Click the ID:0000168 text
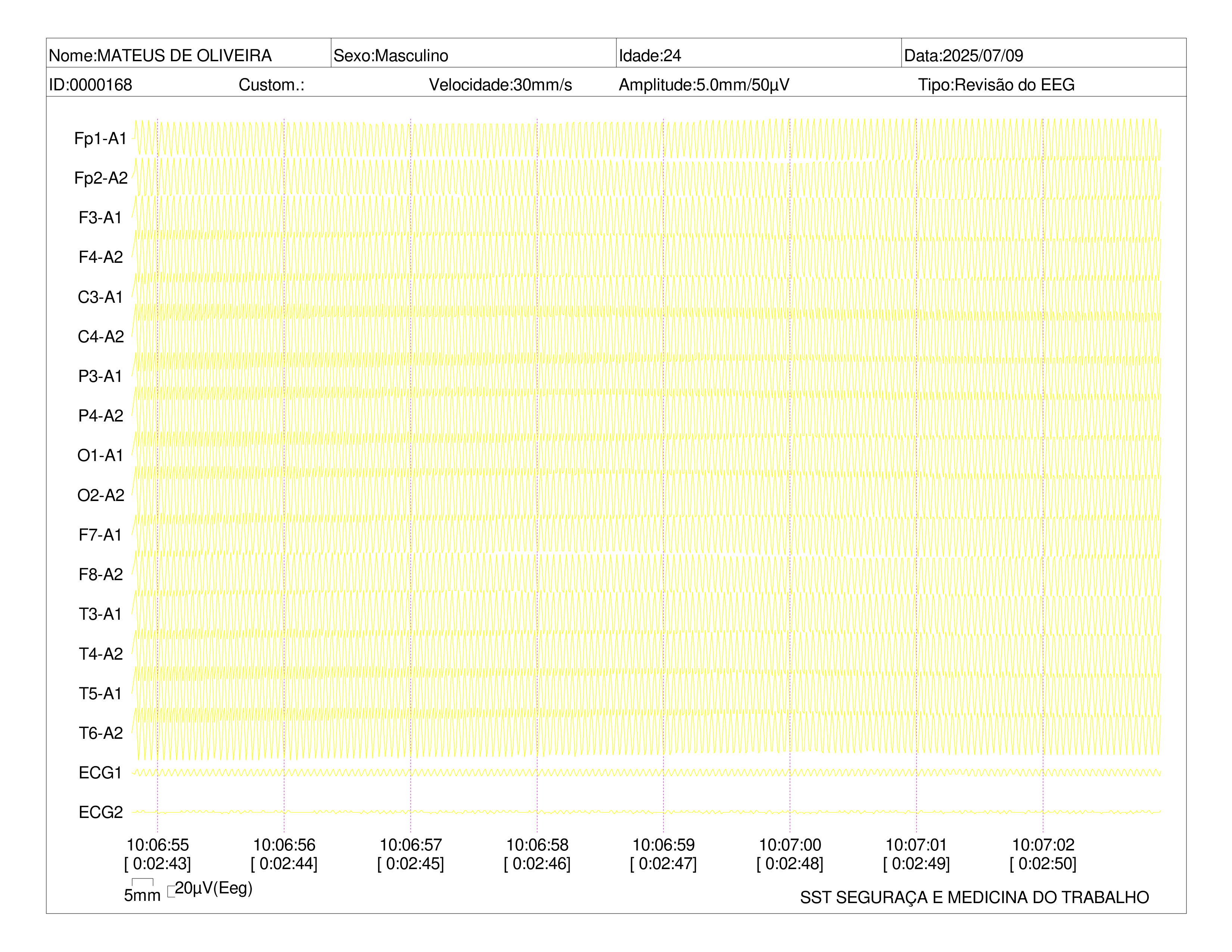 point(90,85)
